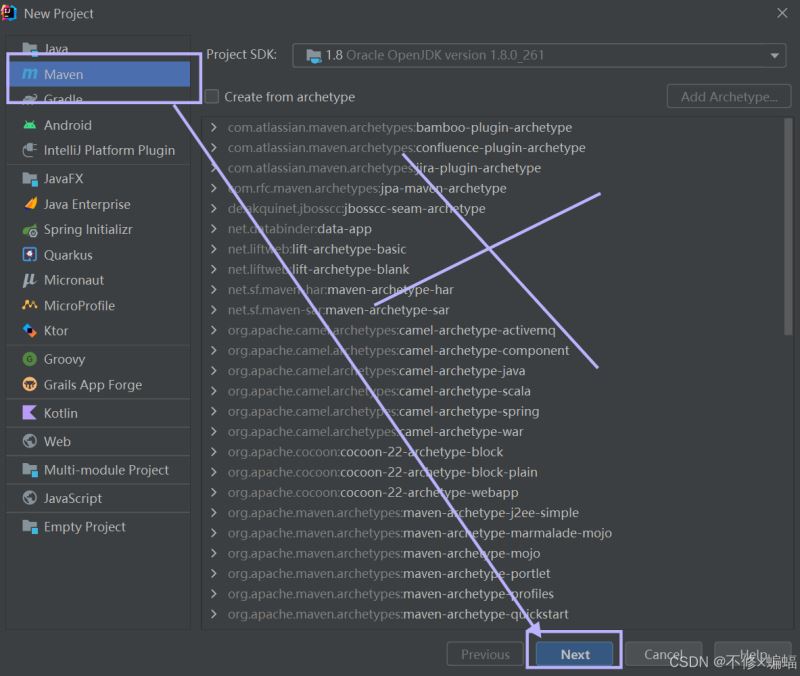Choose Micronaut project type

tap(99, 280)
